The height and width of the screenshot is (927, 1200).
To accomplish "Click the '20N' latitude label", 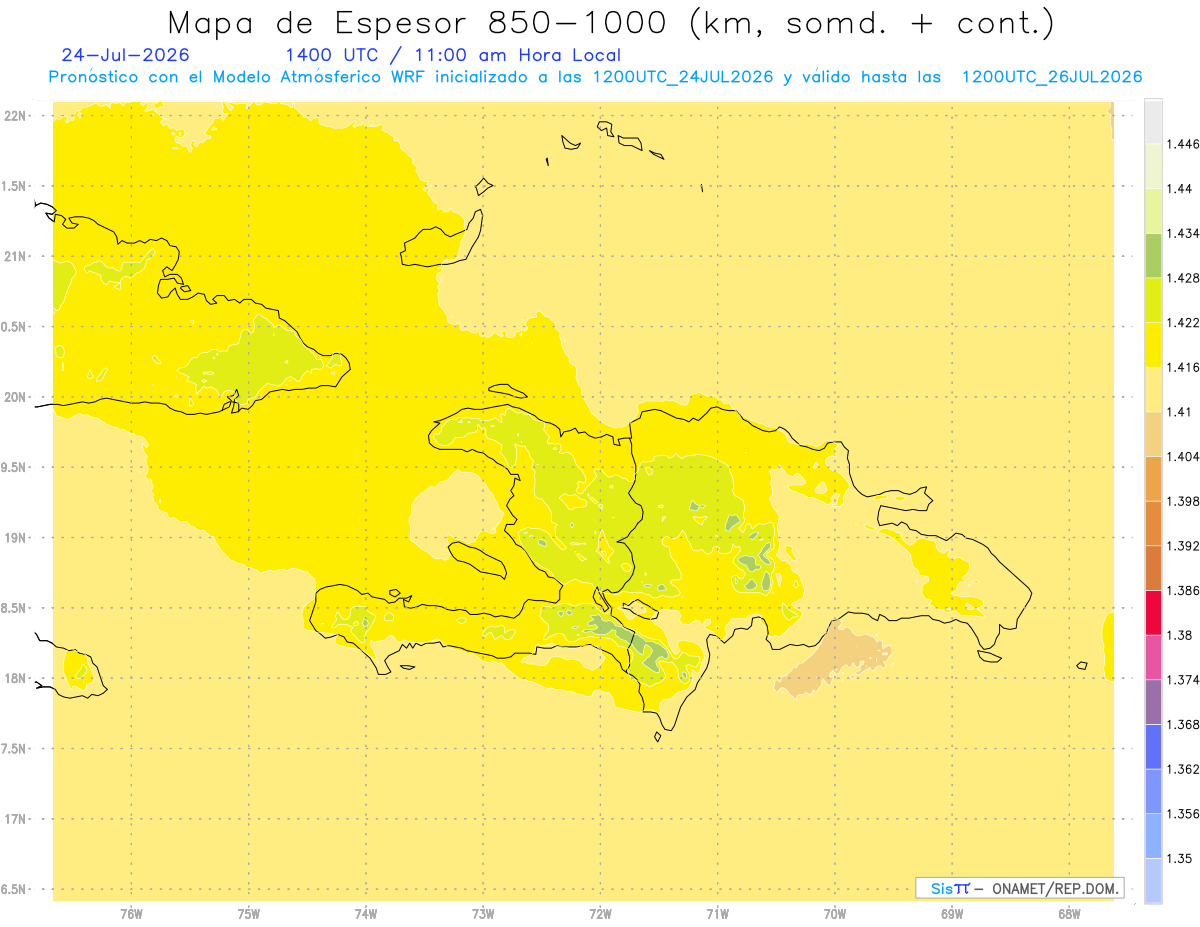I will point(16,397).
